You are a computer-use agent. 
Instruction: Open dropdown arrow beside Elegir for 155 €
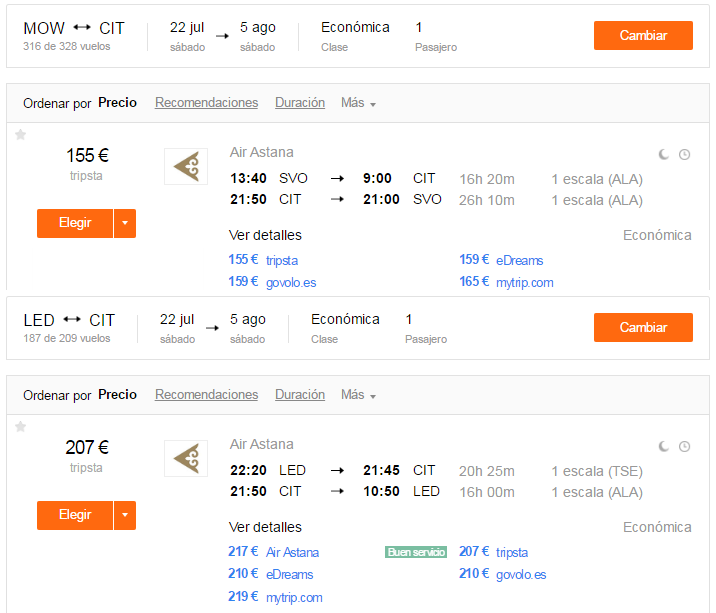125,223
